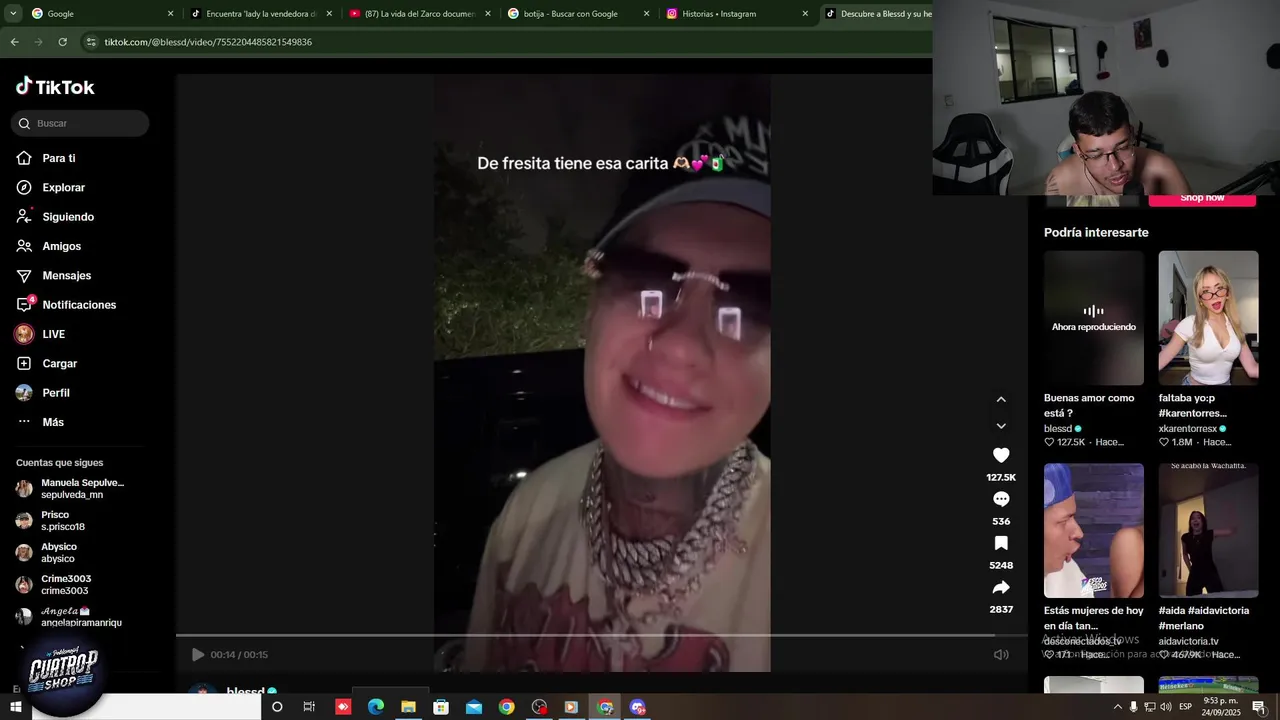This screenshot has height=720, width=1280.
Task: Open the comments on the video
Action: click(1001, 499)
